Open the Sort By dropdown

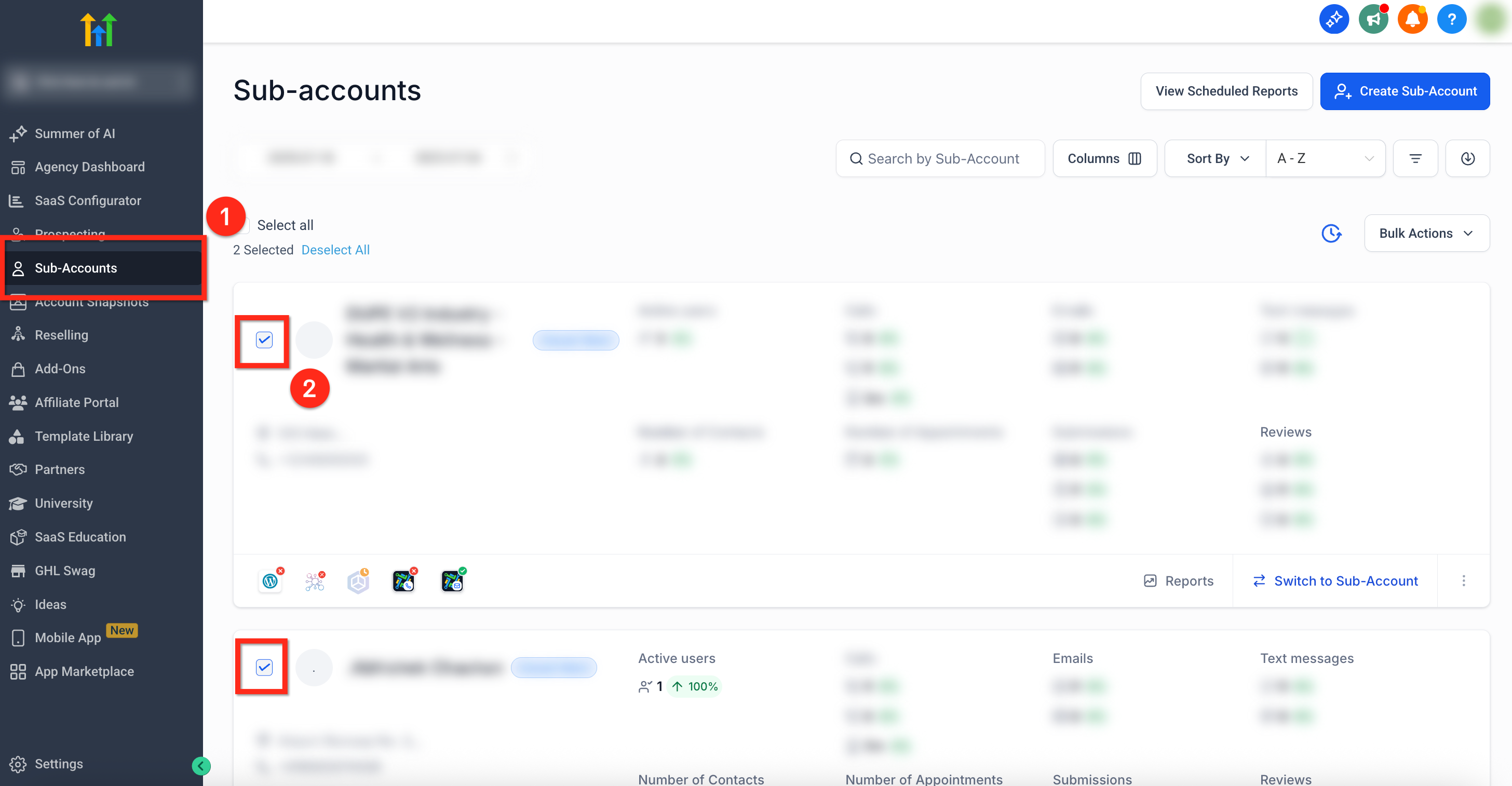click(x=1215, y=158)
